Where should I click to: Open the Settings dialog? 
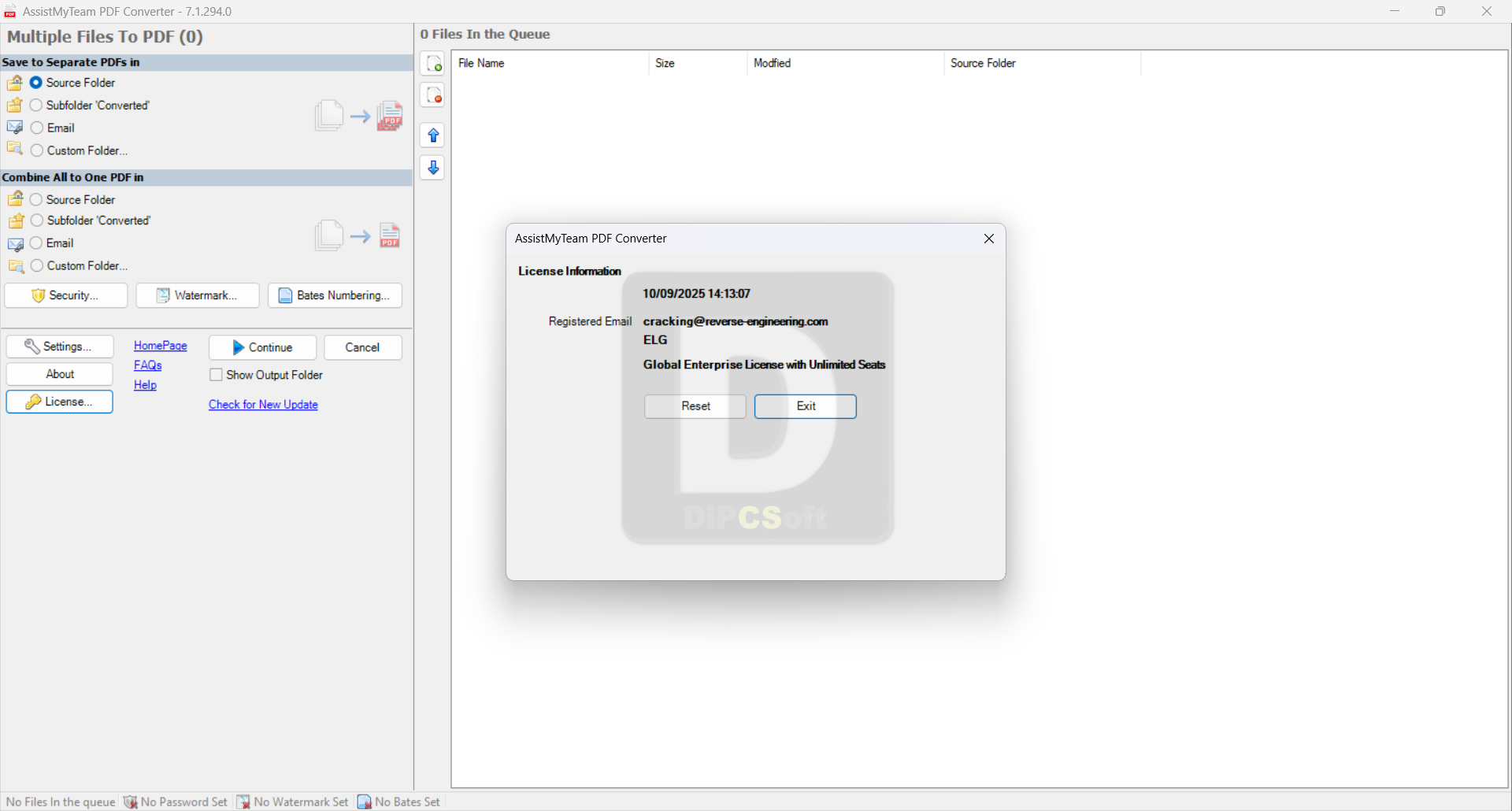[60, 346]
